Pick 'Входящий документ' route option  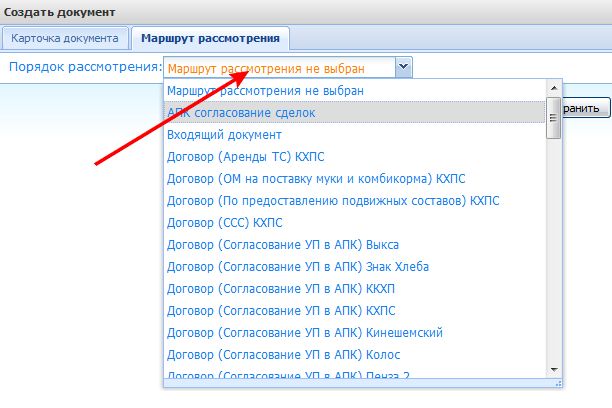tap(224, 135)
